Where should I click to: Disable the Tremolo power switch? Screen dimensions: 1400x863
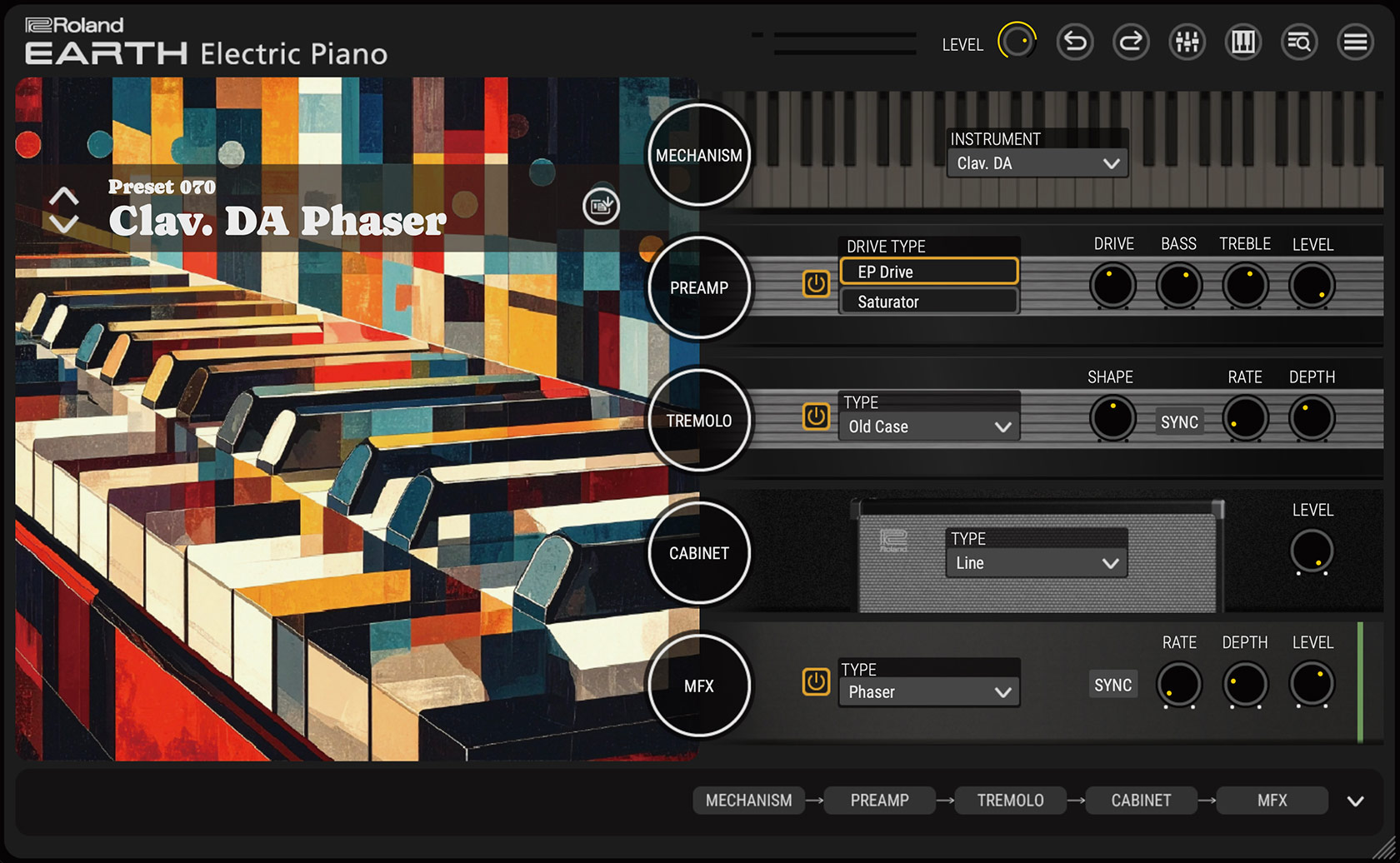816,417
